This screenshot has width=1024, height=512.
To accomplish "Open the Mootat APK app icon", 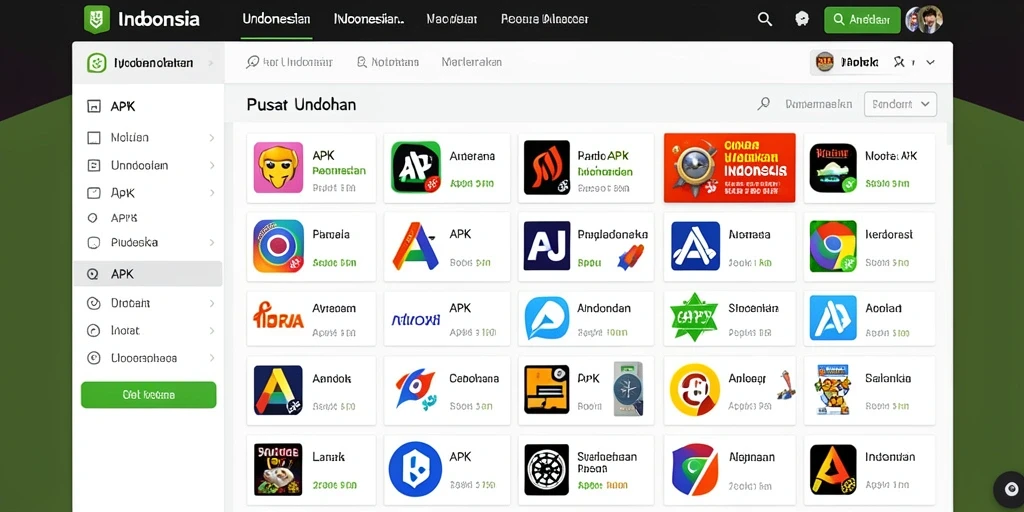I will (x=833, y=168).
